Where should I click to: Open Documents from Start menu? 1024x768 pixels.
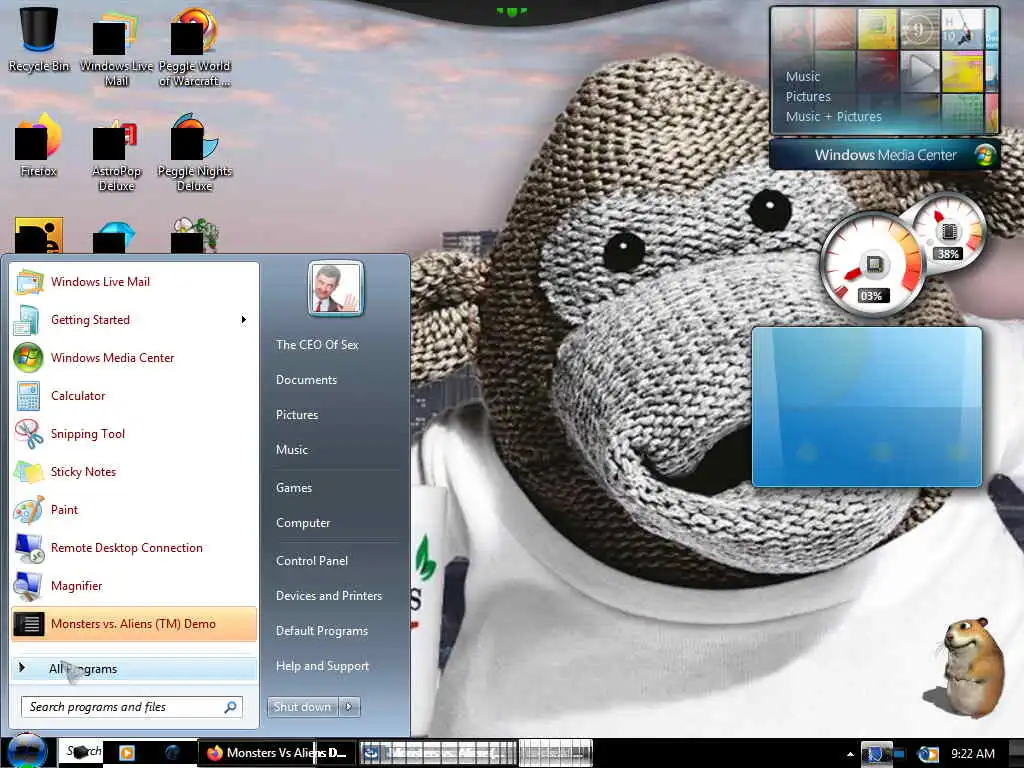306,379
